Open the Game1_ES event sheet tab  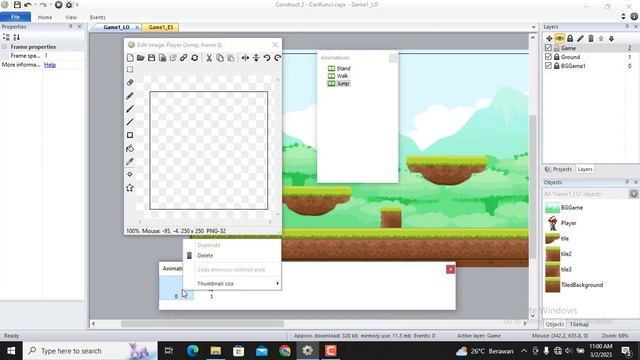(x=160, y=27)
